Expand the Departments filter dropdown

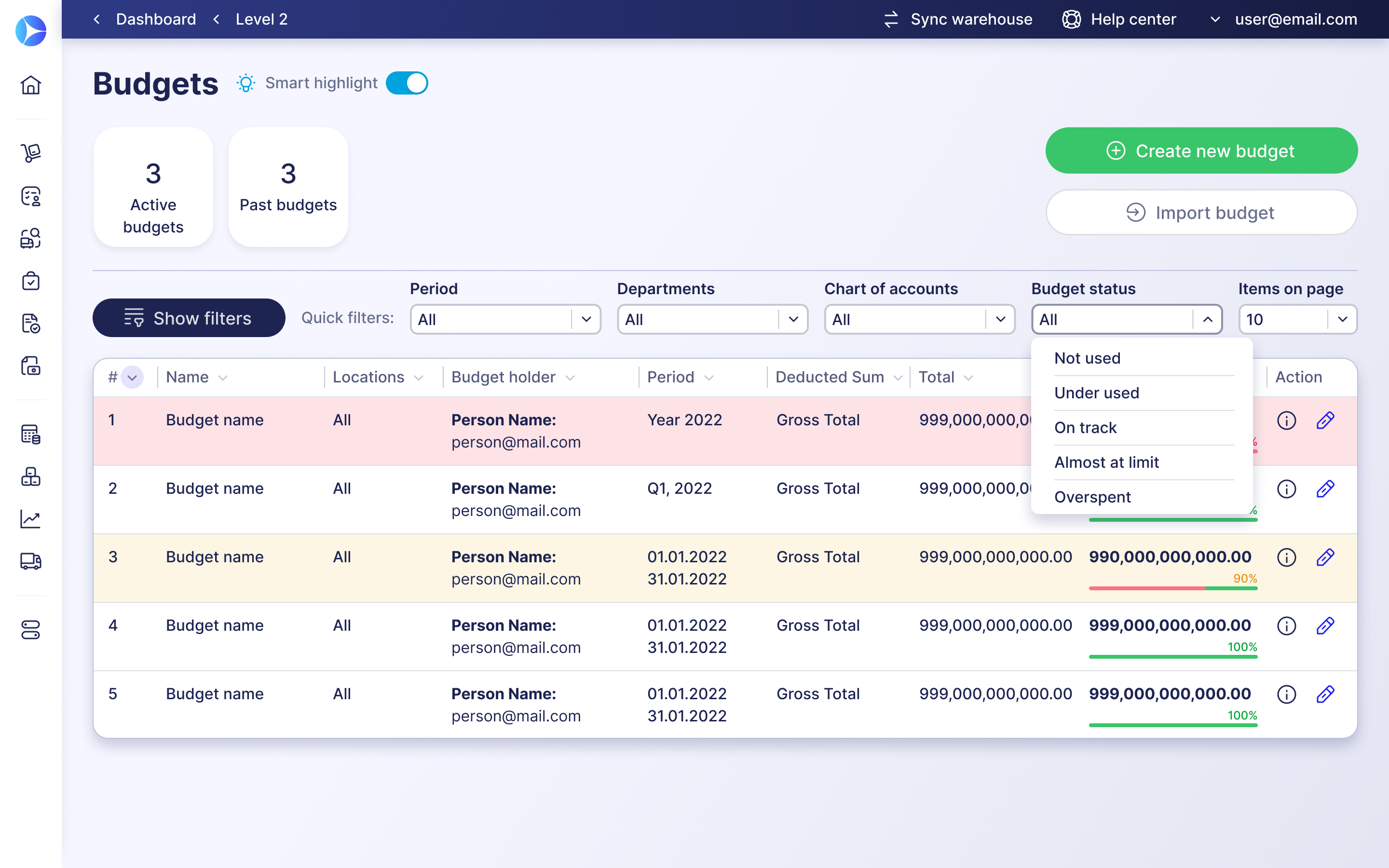coord(712,319)
